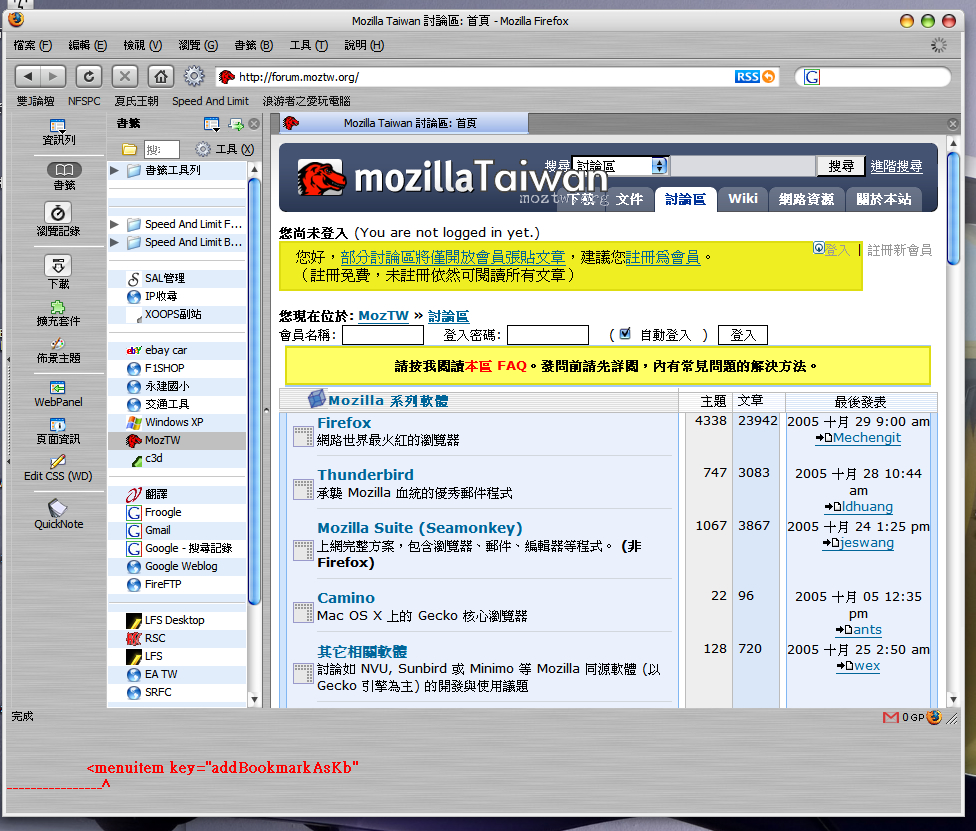Image resolution: width=976 pixels, height=831 pixels.
Task: Expand the 書籤工具列 bookmark folder
Action: 115,171
